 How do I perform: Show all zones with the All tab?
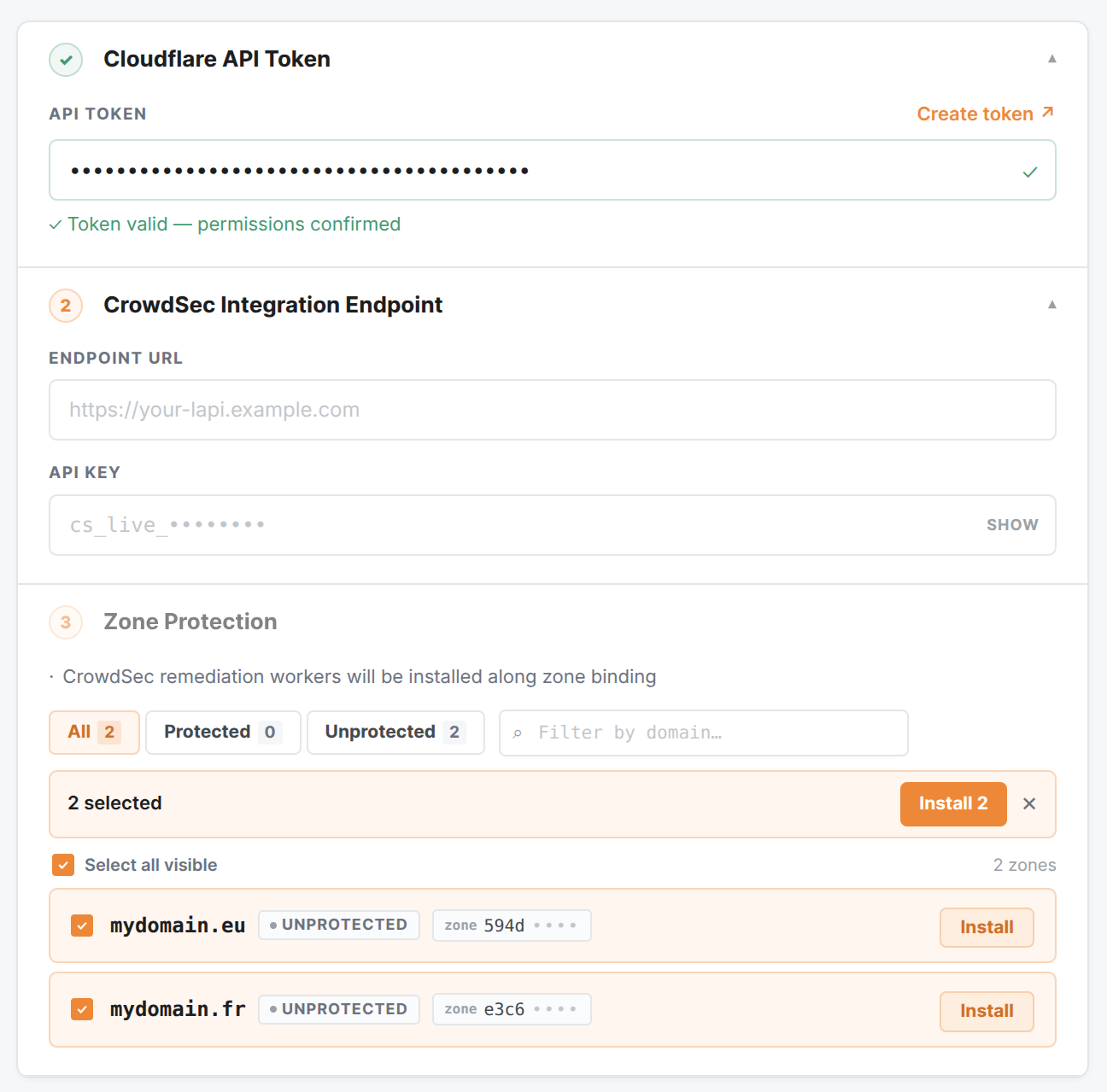point(94,733)
